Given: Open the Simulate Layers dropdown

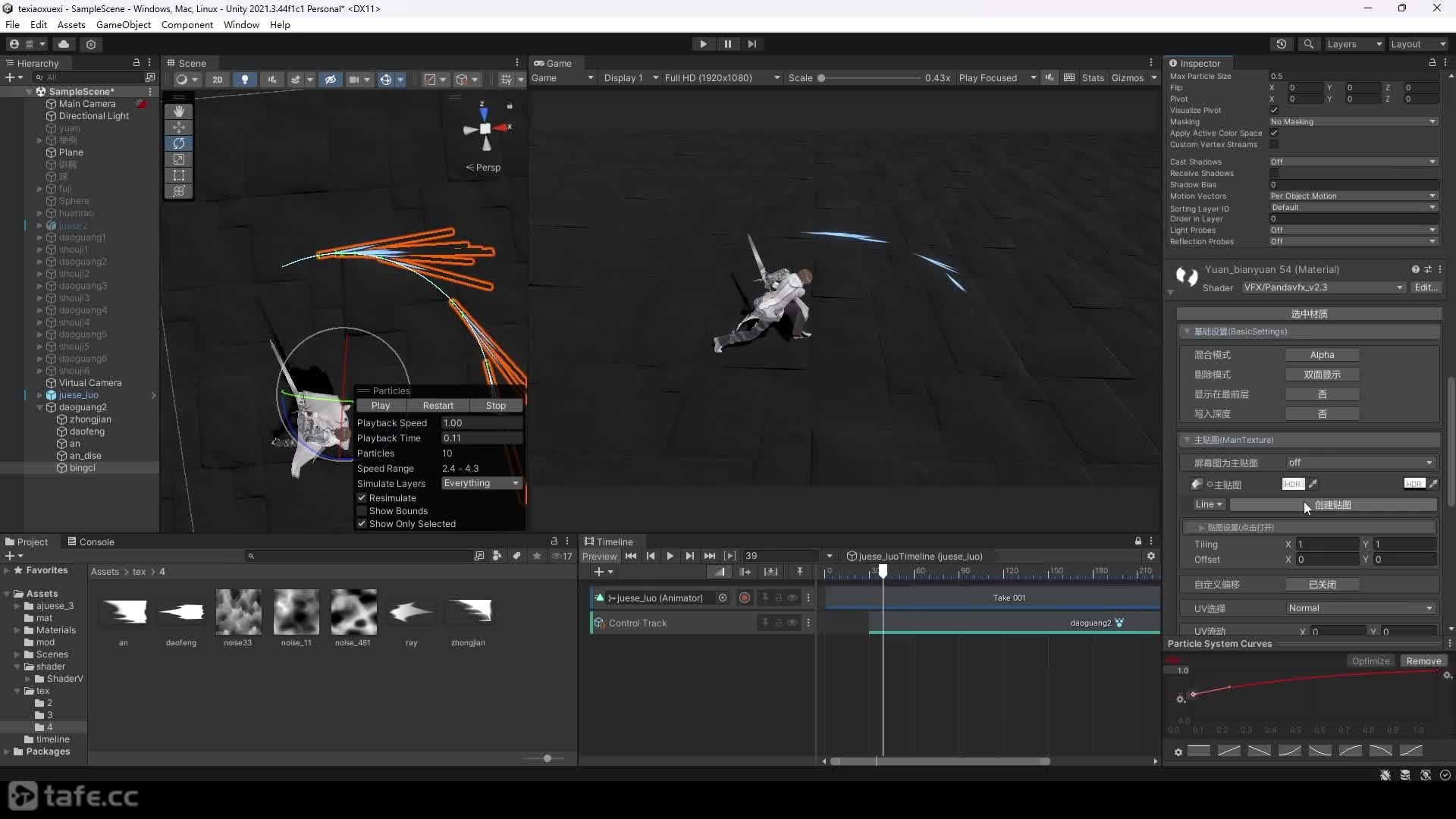Looking at the screenshot, I should pos(482,483).
